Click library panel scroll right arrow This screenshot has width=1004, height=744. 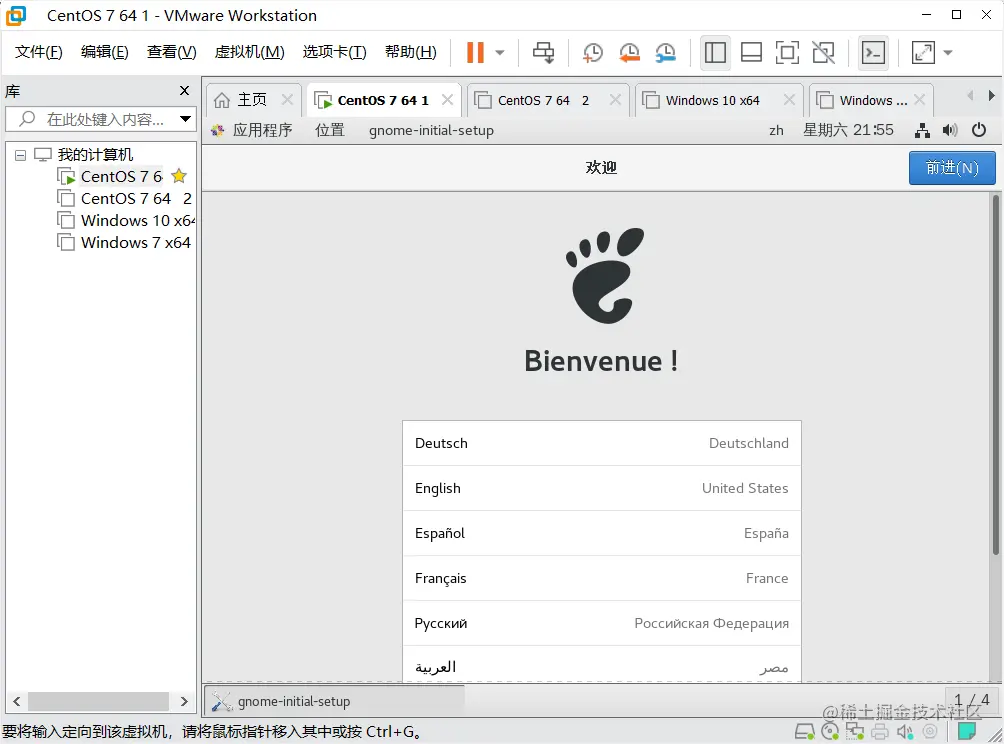[184, 702]
